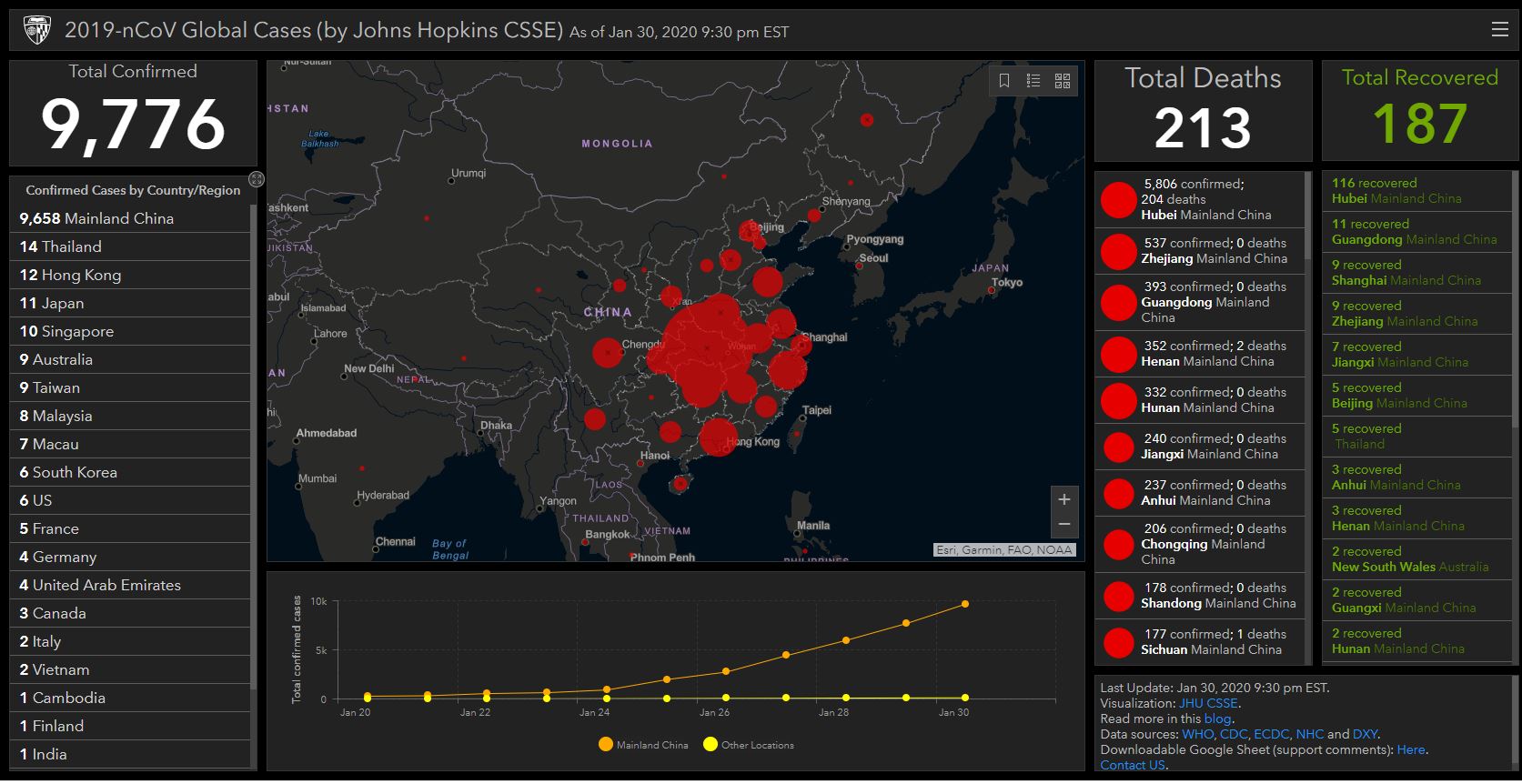The width and height of the screenshot is (1522, 784).
Task: Open the NHC data source link
Action: (1309, 734)
